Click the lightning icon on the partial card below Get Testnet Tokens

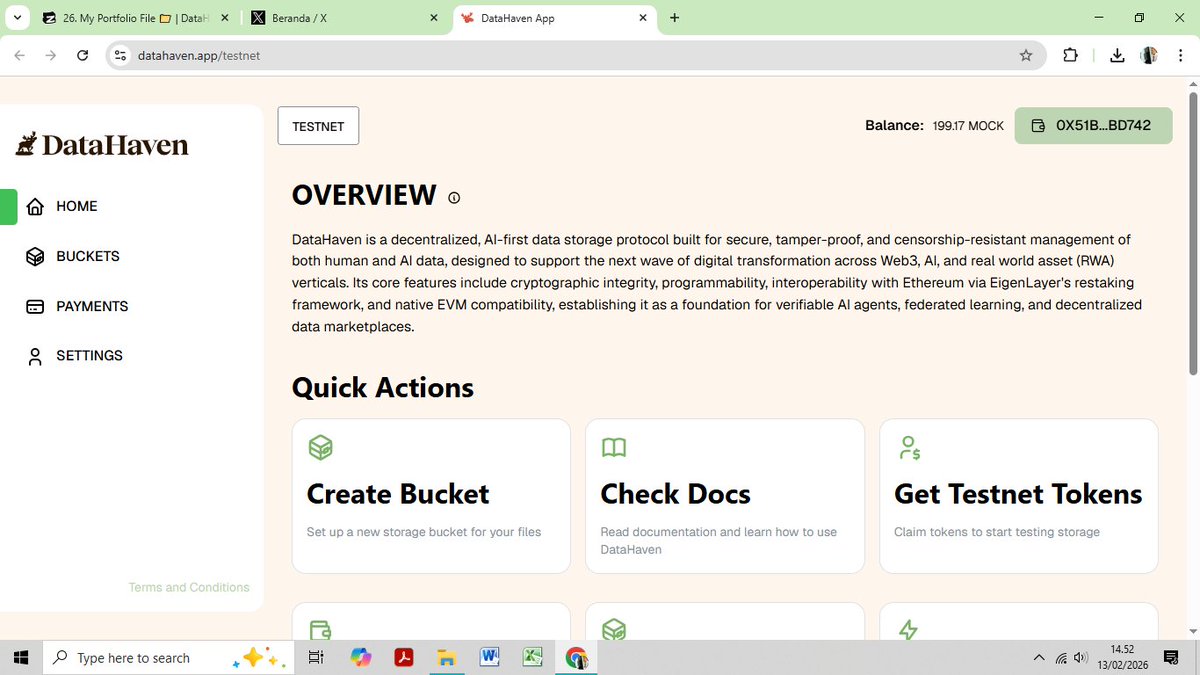click(x=908, y=630)
